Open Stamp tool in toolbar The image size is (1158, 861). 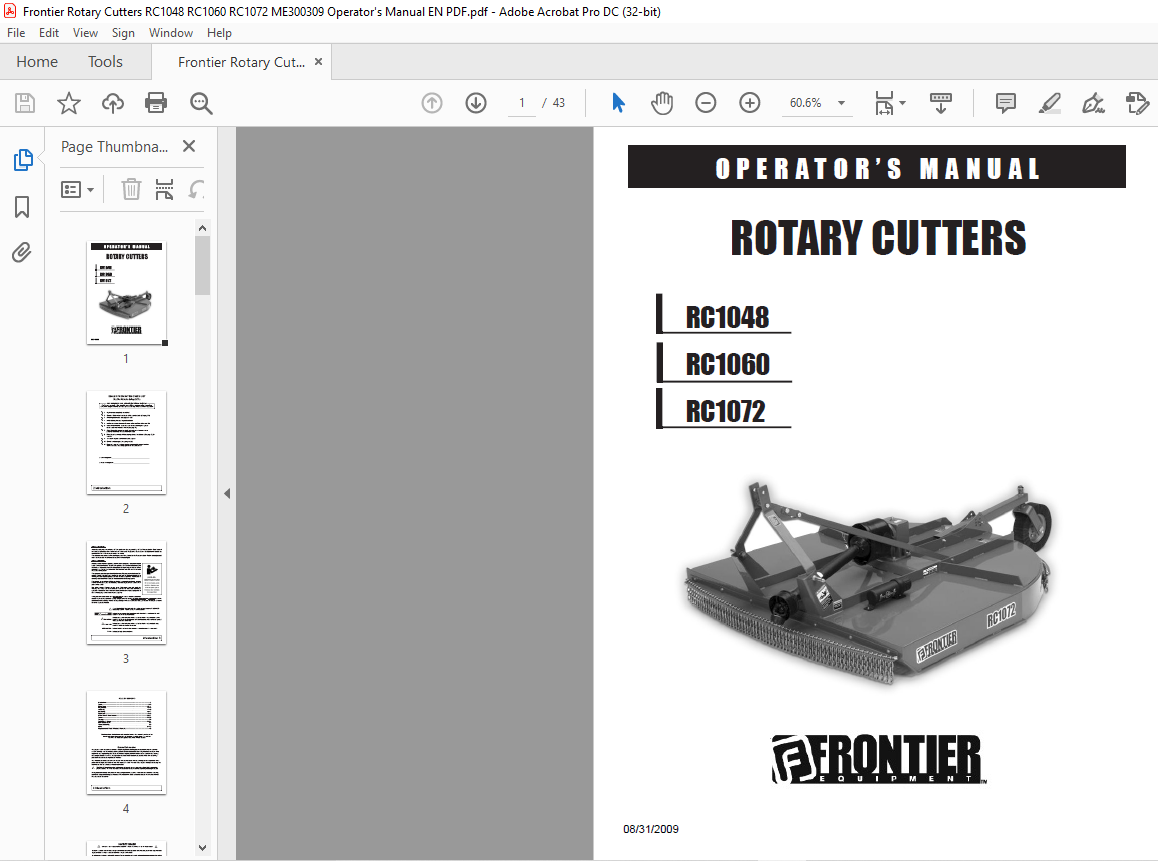click(x=1137, y=103)
